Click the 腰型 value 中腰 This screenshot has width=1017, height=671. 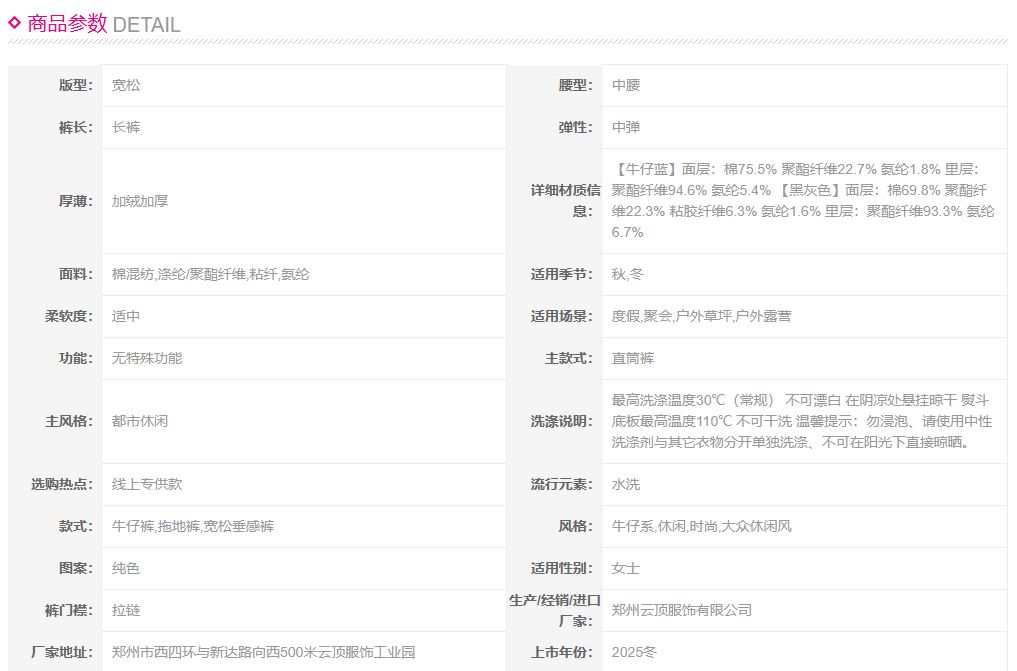tap(626, 86)
